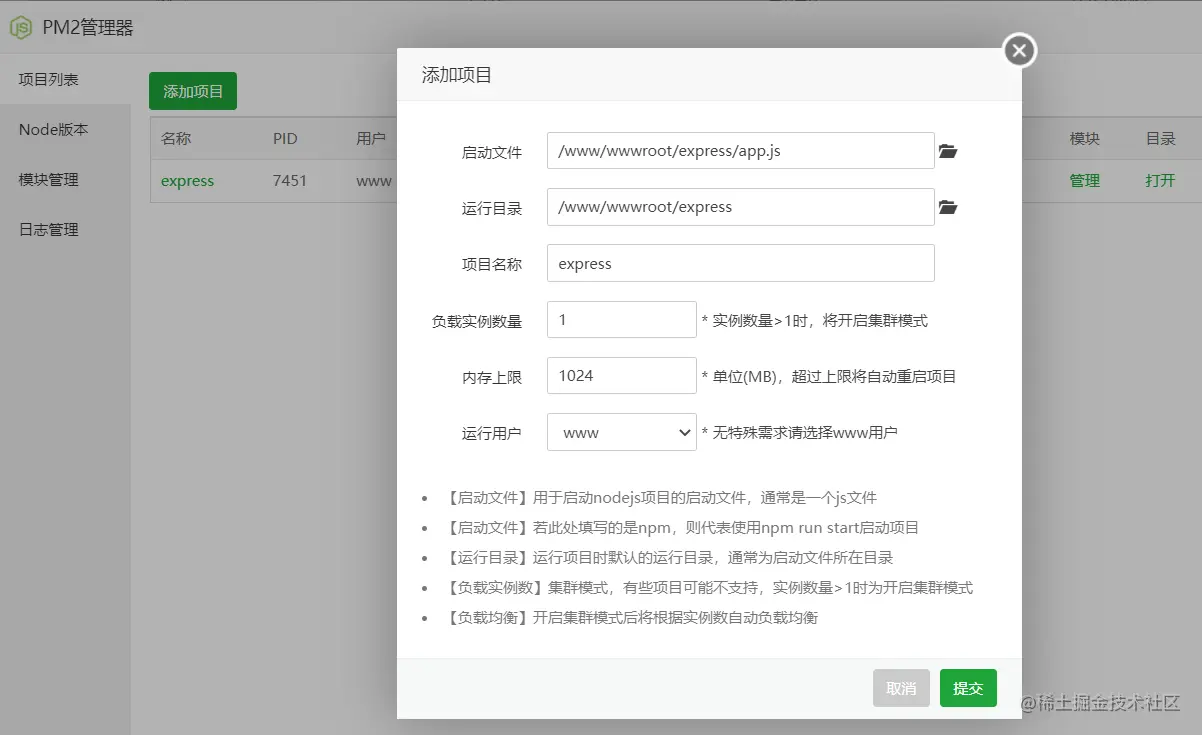1202x735 pixels.
Task: Close the 添加项目 dialog
Action: click(1018, 50)
